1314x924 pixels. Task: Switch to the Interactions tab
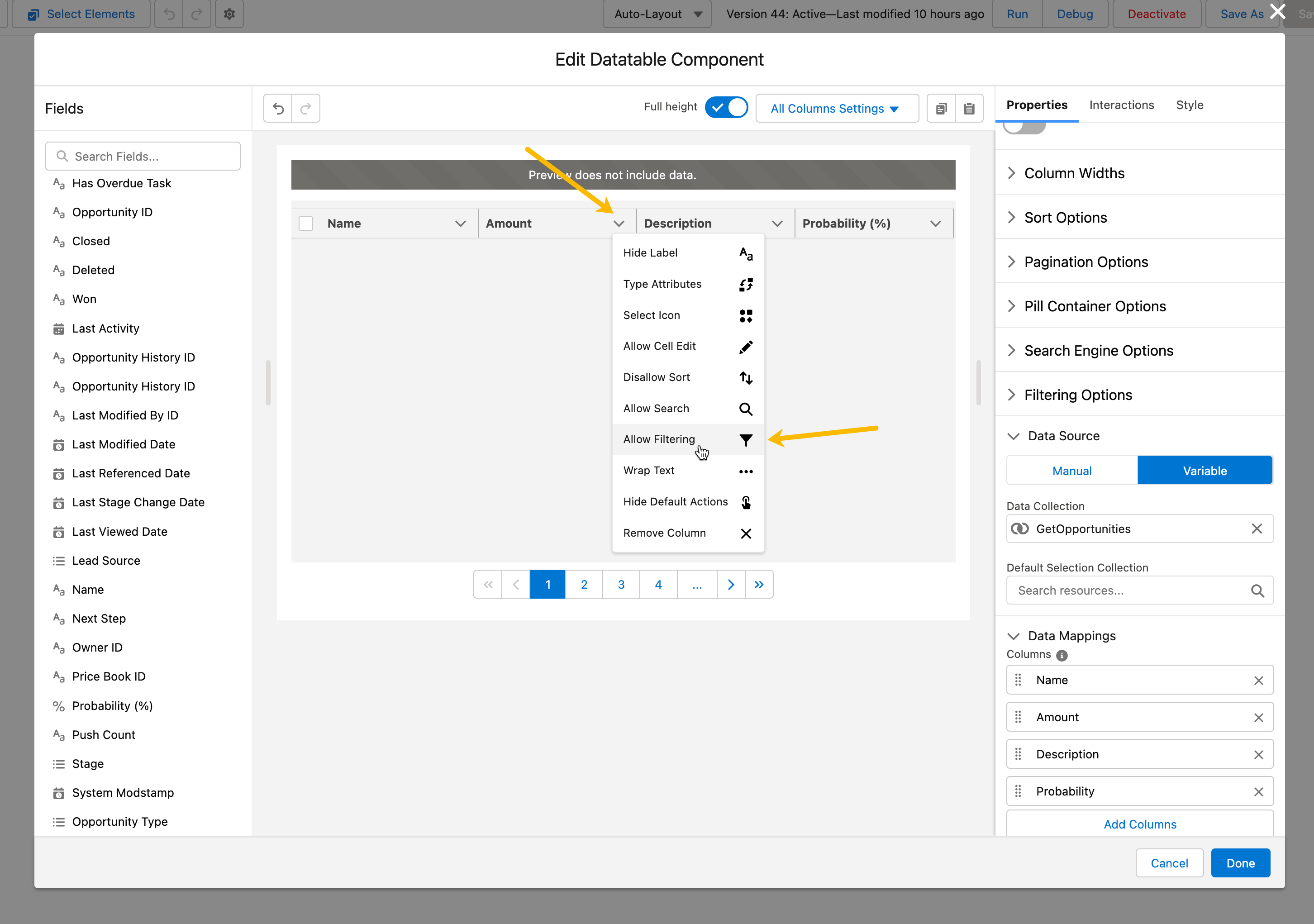(x=1121, y=105)
